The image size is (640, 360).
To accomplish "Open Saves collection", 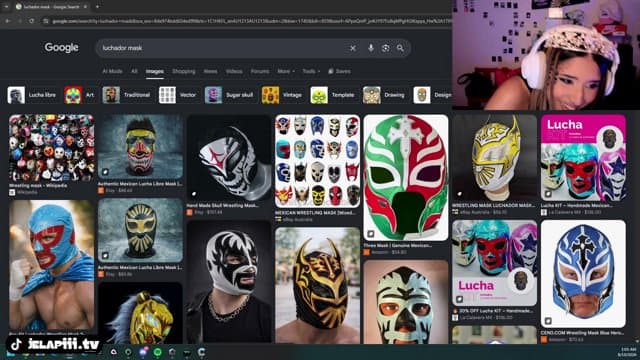I will 339,71.
